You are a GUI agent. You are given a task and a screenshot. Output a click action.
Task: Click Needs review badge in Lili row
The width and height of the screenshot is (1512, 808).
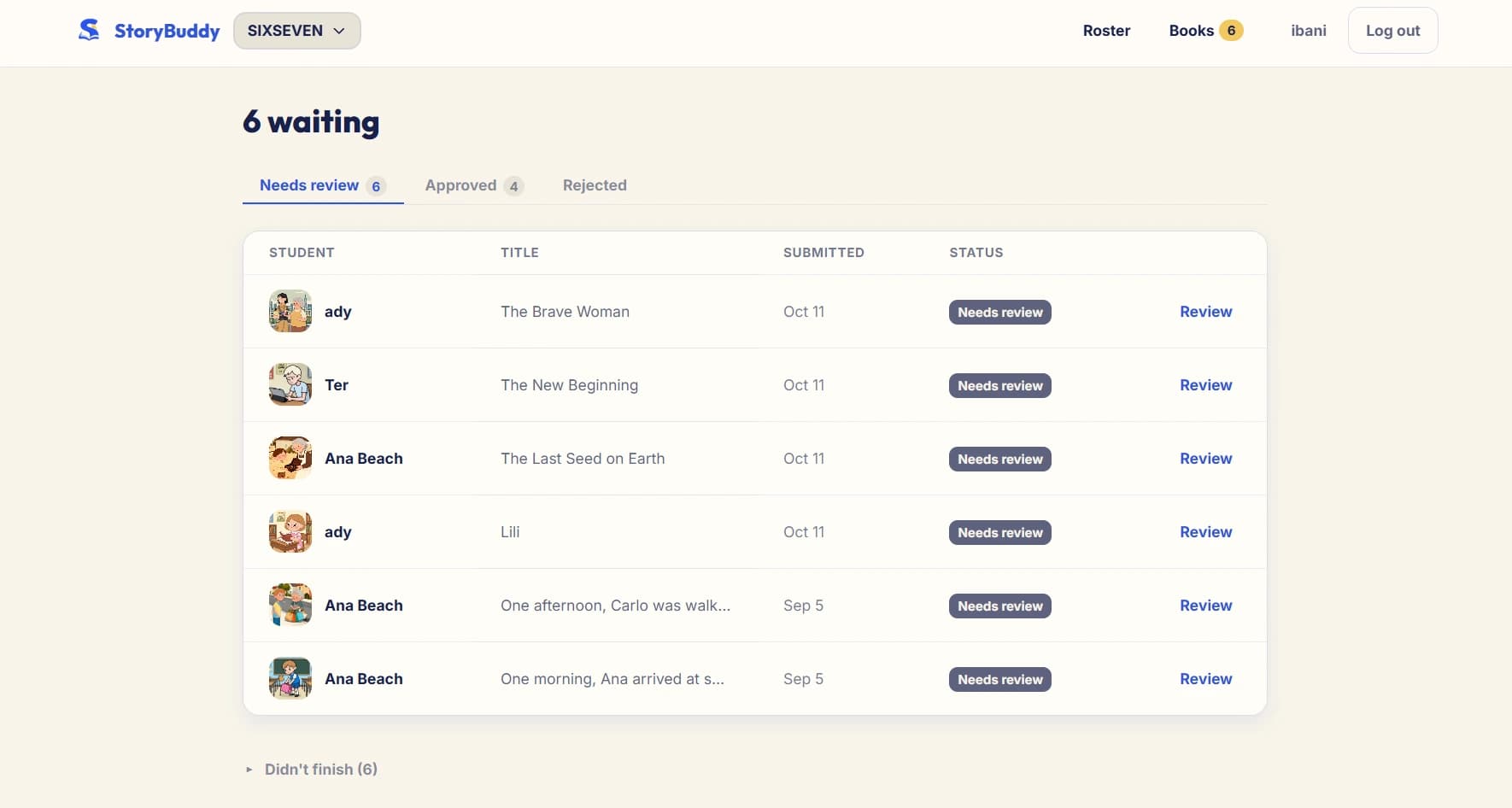(x=999, y=532)
